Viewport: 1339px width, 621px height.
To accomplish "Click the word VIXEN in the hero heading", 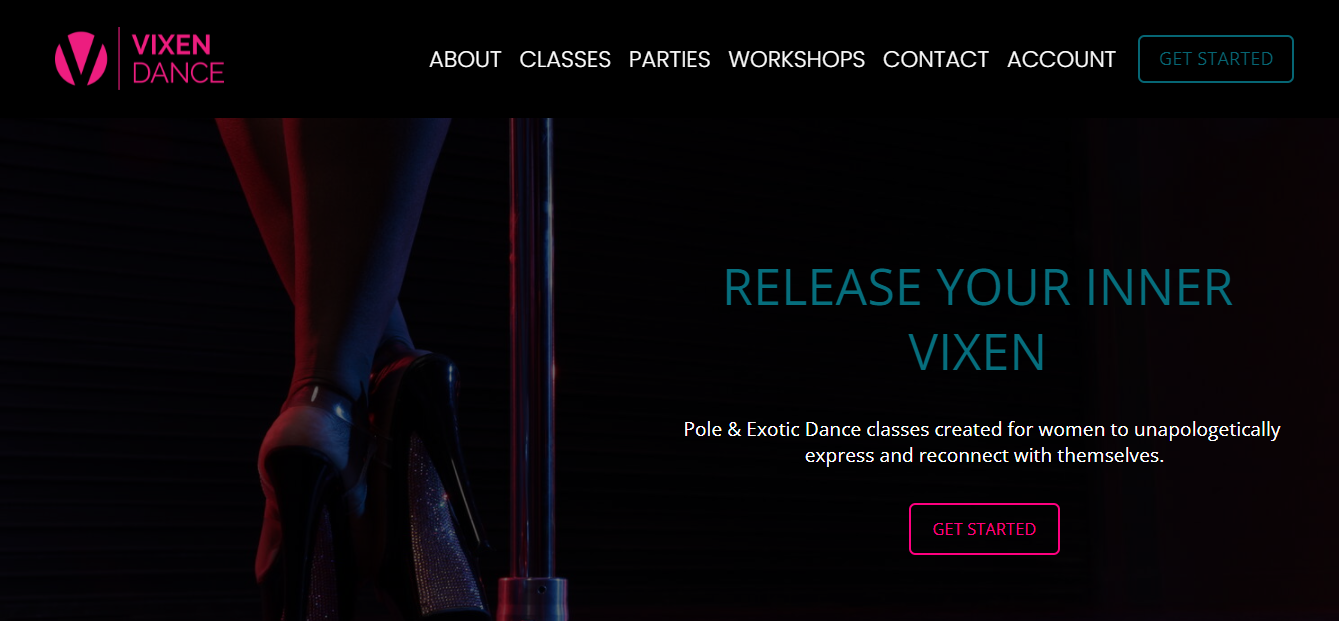I will (x=977, y=352).
